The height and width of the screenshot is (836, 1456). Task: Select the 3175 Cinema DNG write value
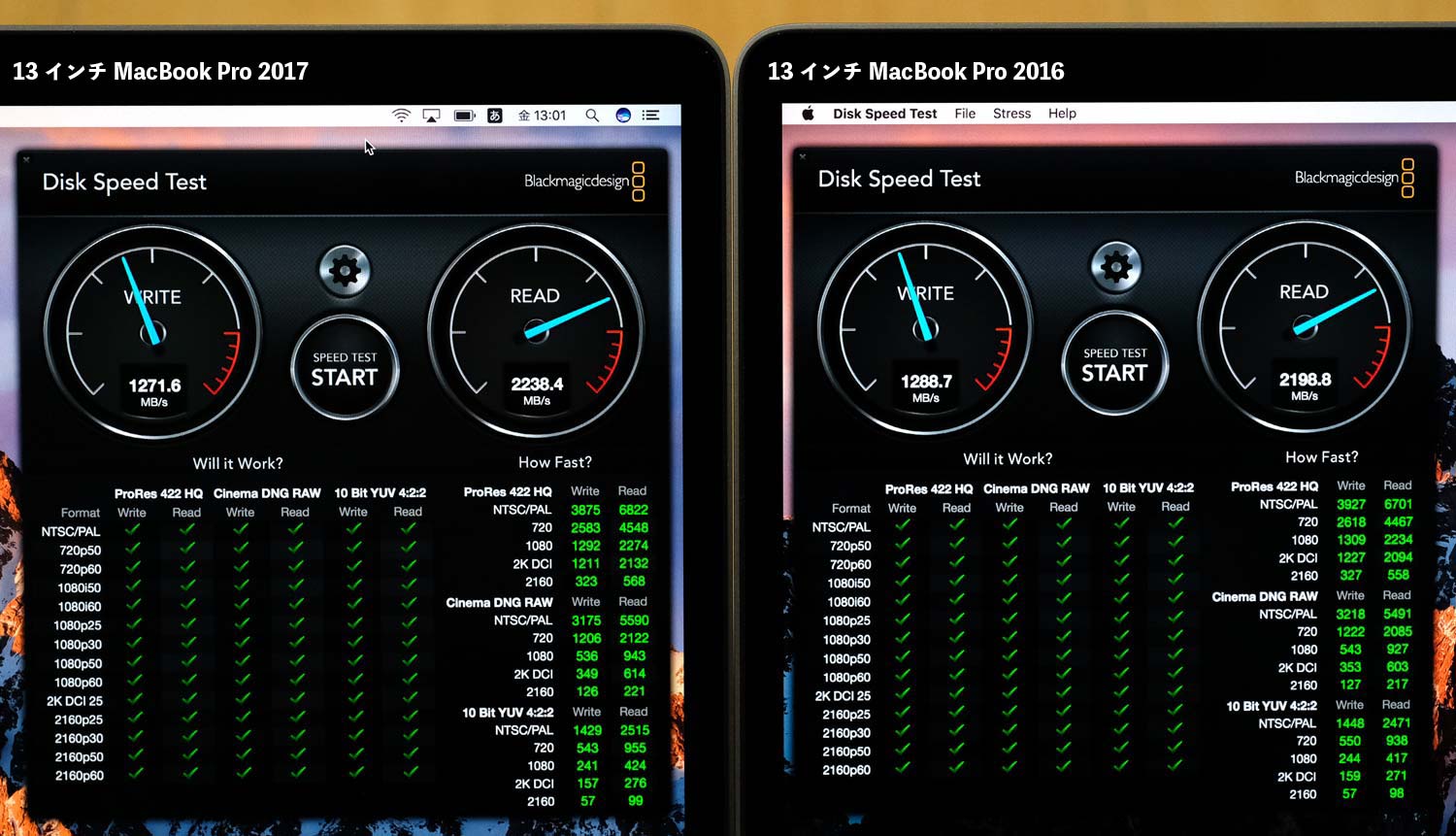point(586,620)
